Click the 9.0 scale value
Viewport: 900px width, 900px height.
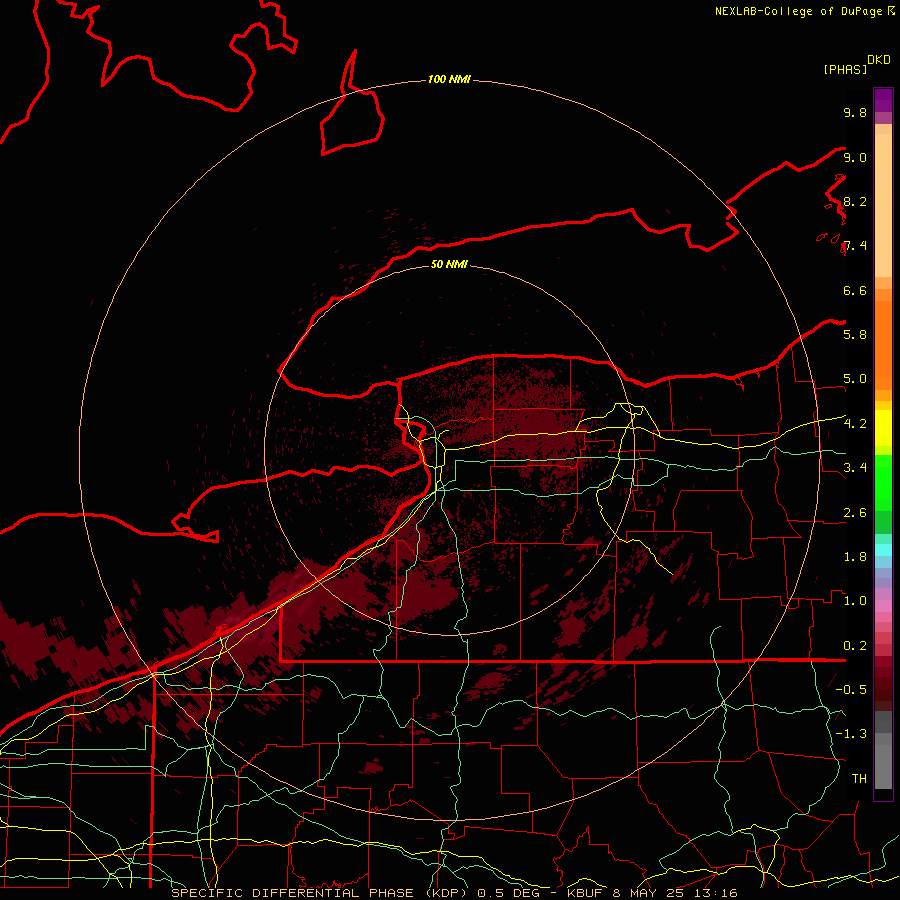(x=855, y=157)
